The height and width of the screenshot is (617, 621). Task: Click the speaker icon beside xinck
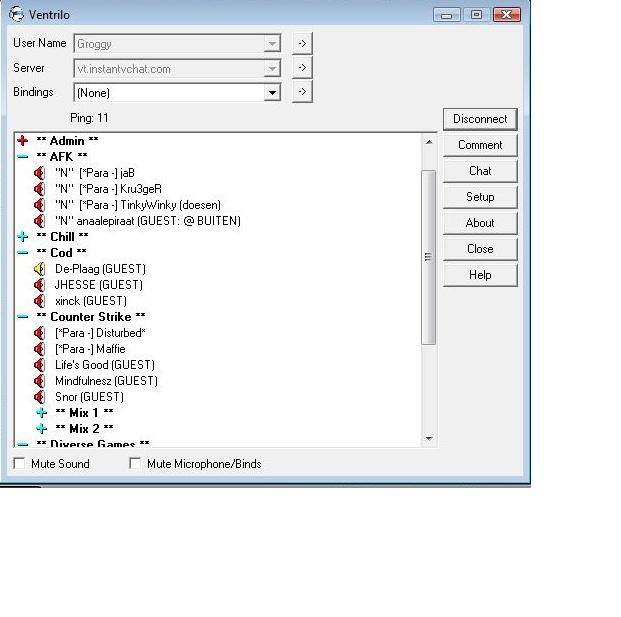40,301
